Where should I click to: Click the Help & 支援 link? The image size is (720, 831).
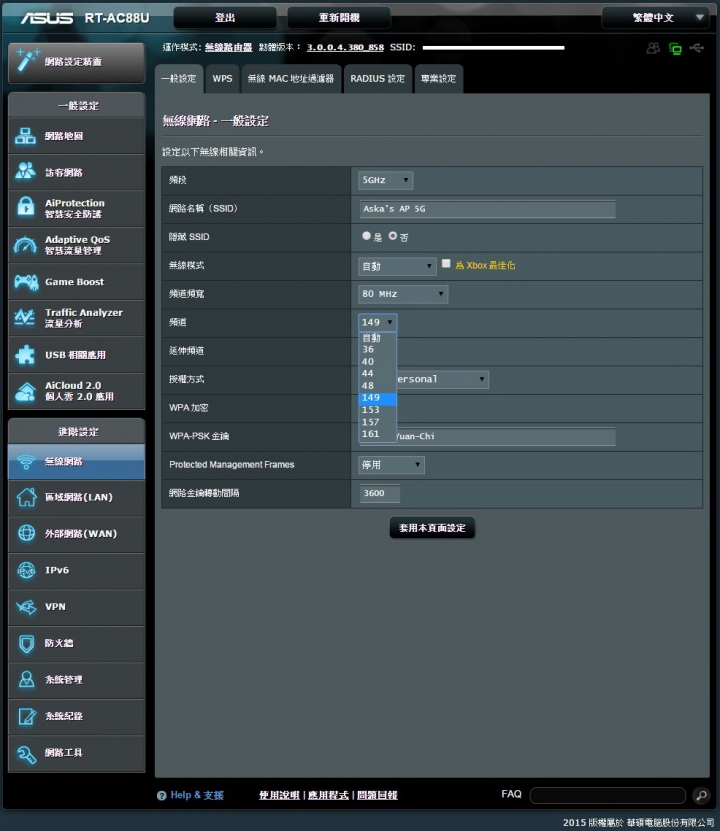pos(197,795)
